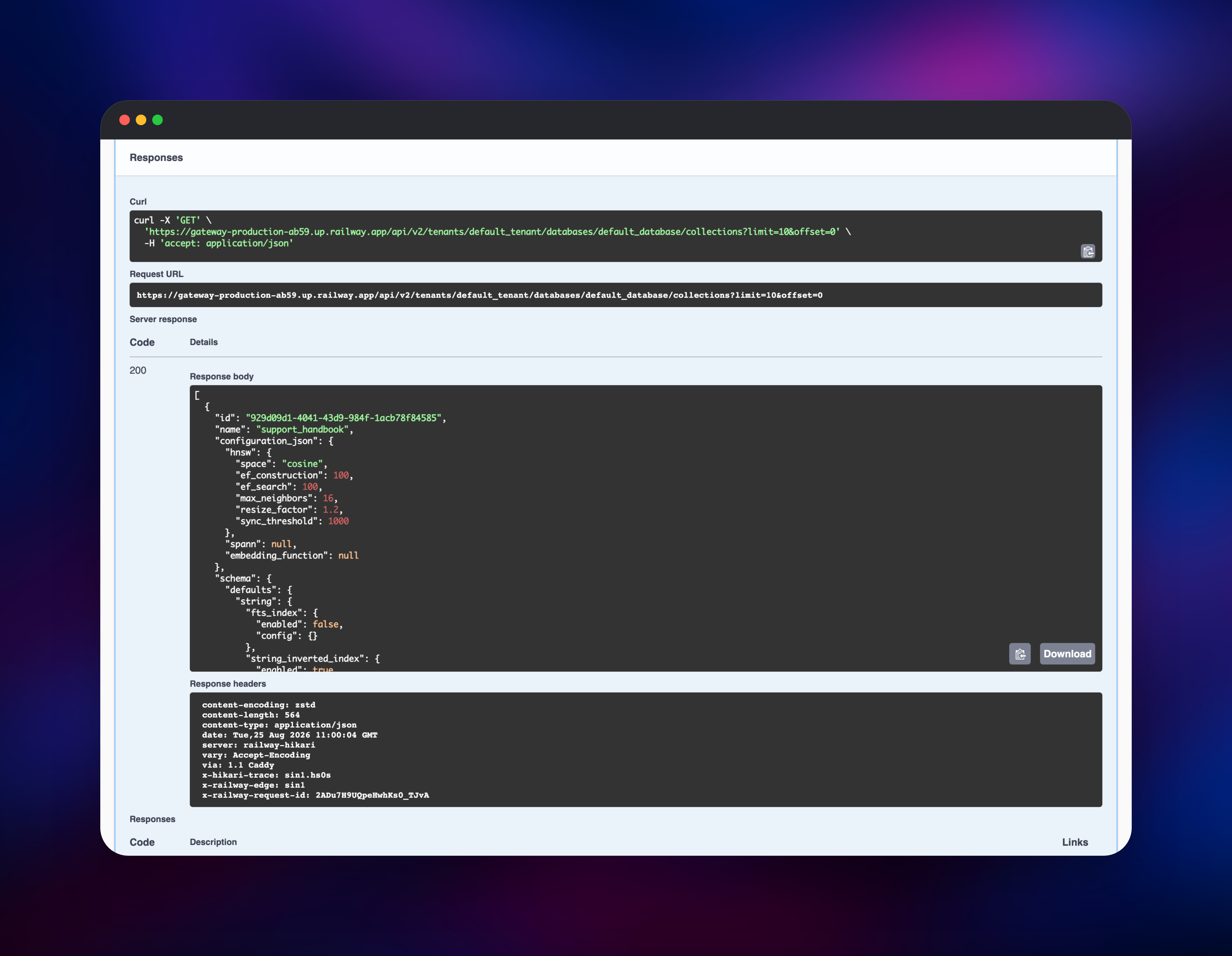
Task: Click the "content-encoding: zstd" header
Action: pos(259,705)
